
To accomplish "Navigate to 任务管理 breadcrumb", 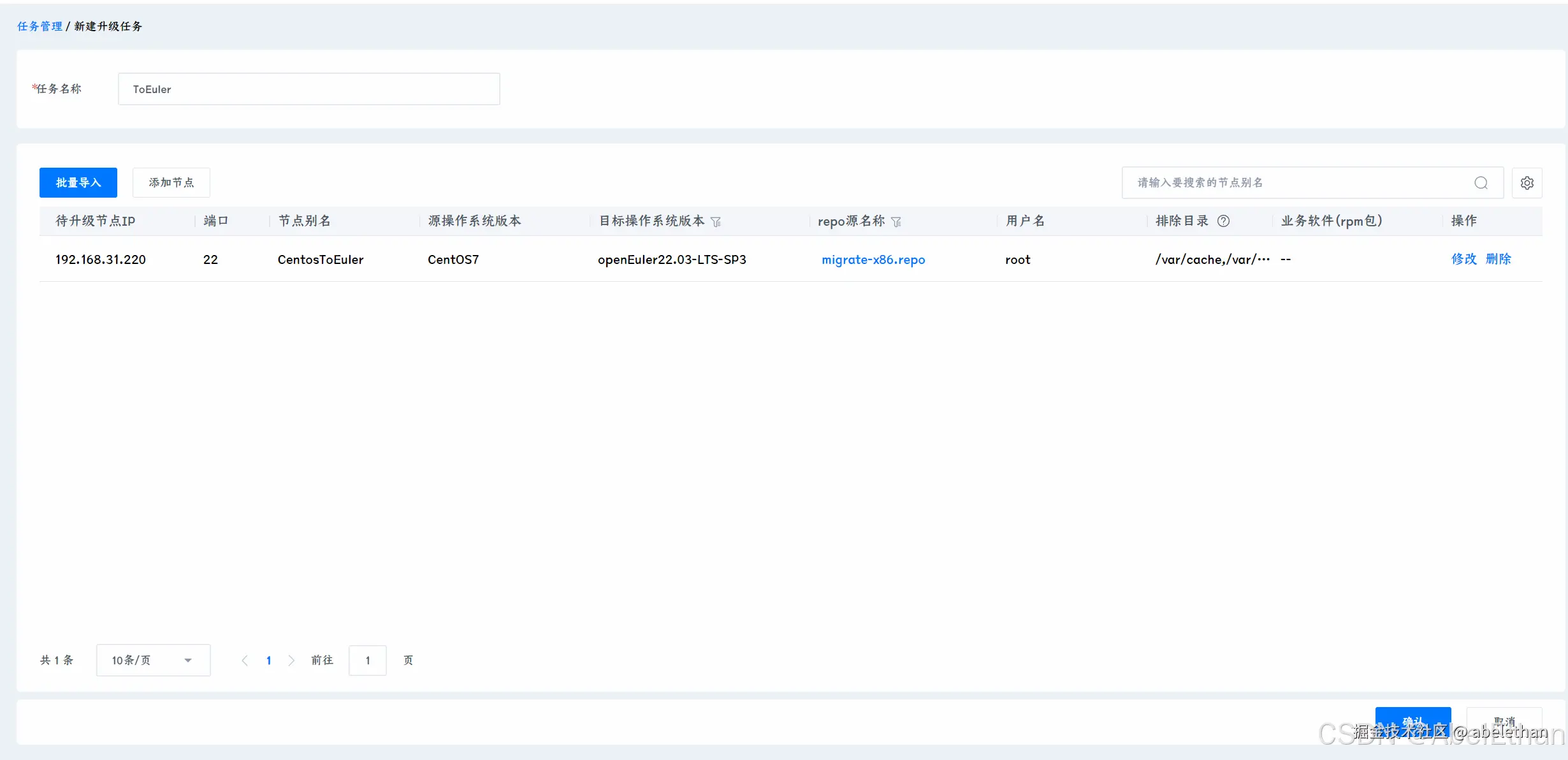I will click(x=40, y=26).
